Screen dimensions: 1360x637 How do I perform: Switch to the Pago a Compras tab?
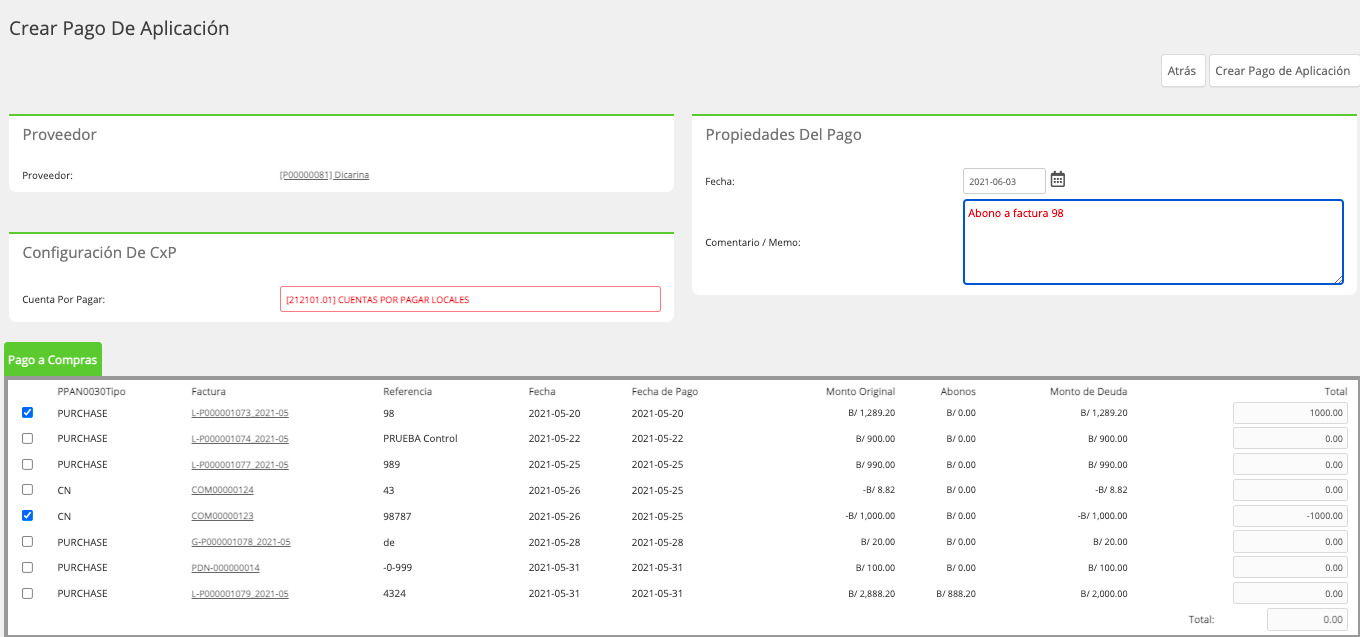[52, 359]
